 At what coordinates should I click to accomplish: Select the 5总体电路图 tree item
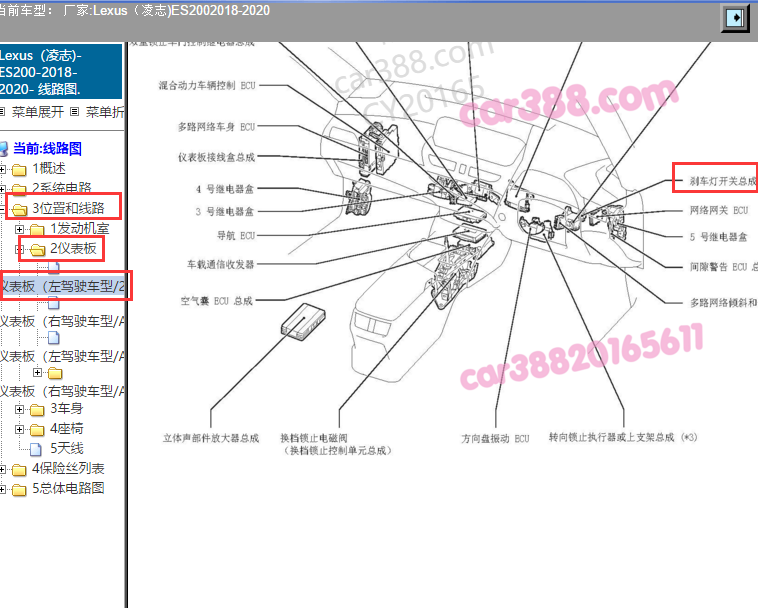[68, 489]
